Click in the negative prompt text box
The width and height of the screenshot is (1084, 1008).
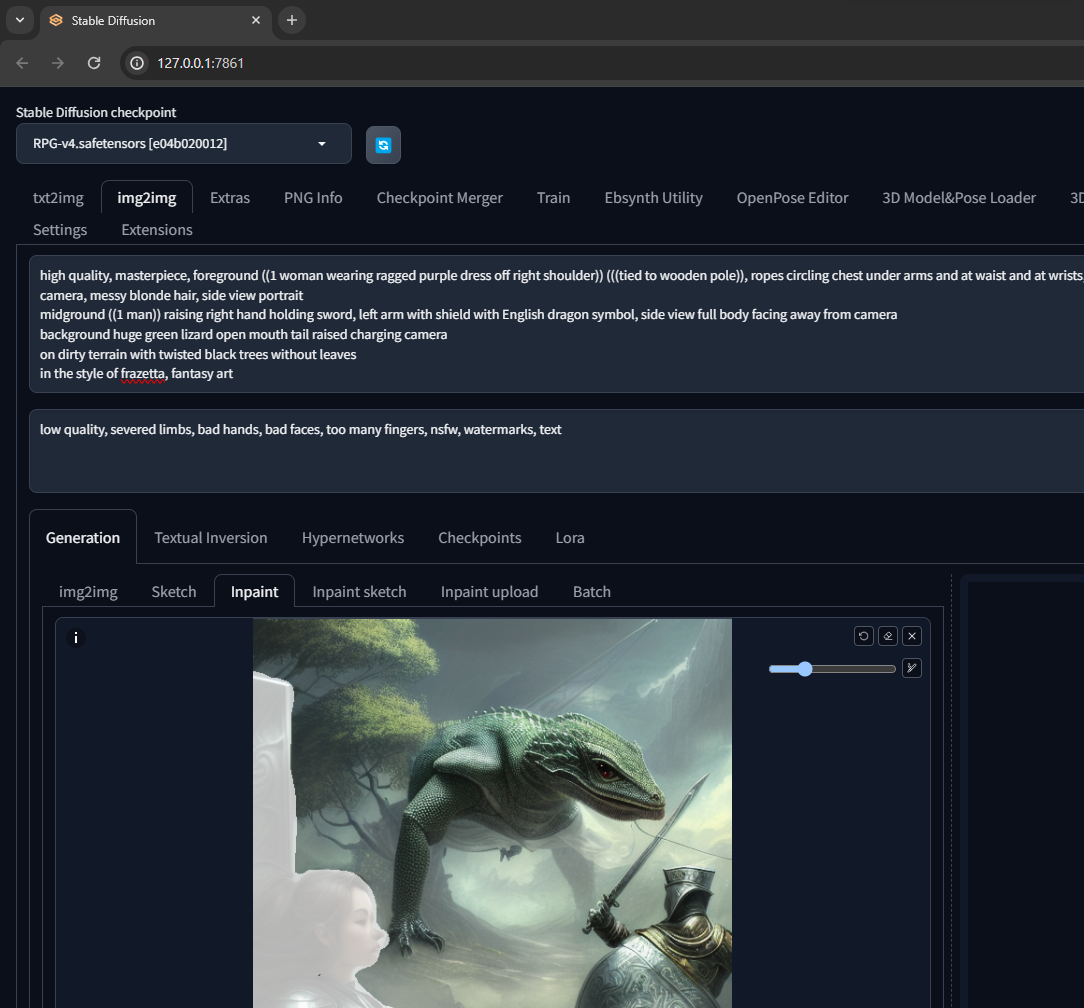(557, 451)
